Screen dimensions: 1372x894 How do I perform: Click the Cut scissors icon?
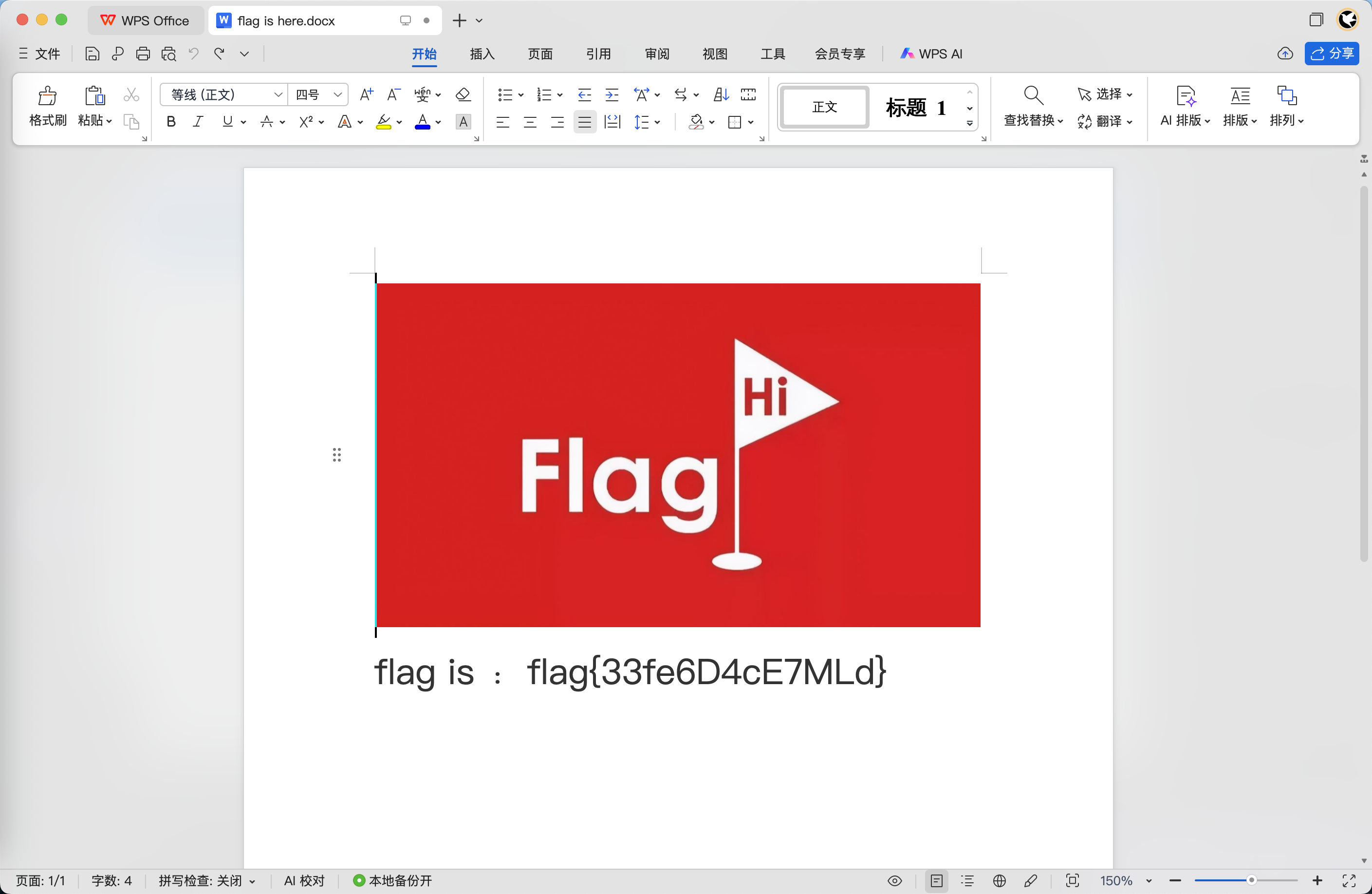[x=131, y=94]
